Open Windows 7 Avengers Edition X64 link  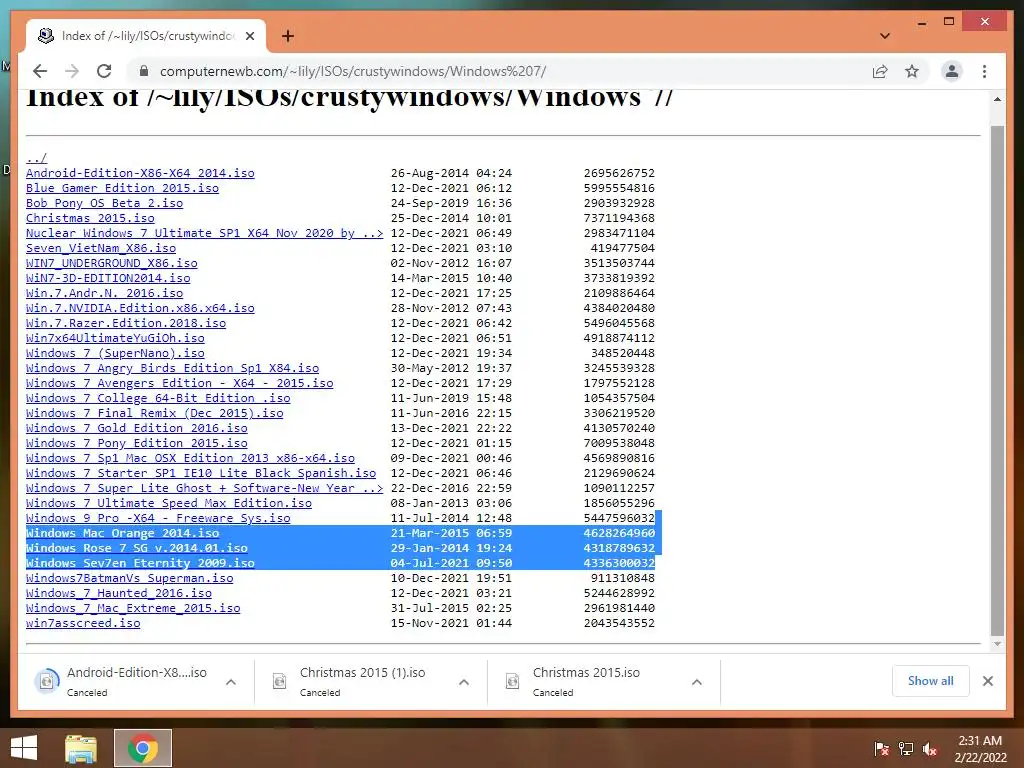pyautogui.click(x=180, y=383)
